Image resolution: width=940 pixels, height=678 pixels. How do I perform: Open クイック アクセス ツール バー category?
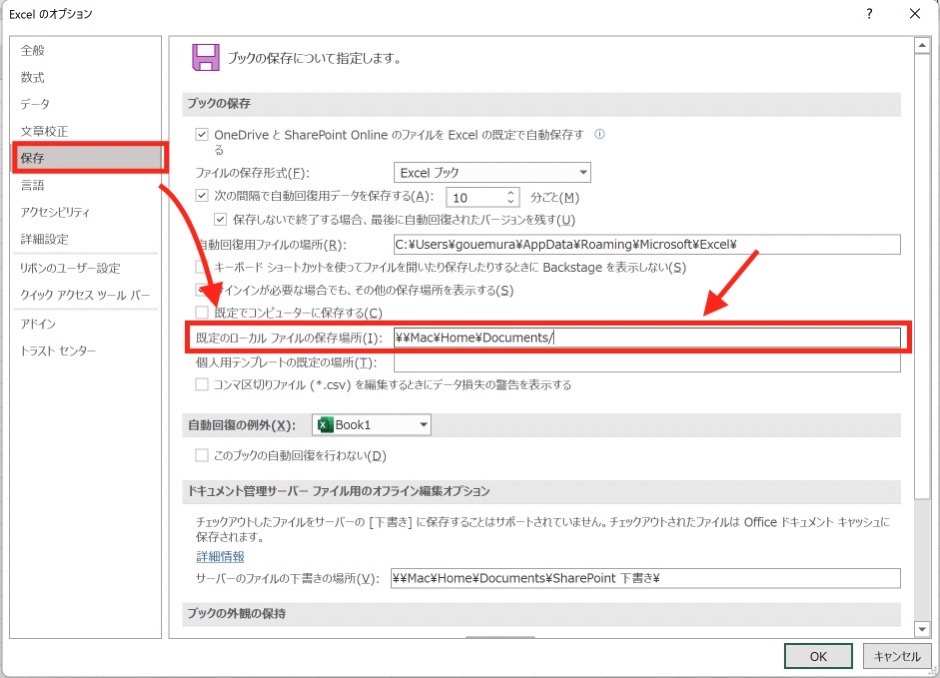tap(86, 295)
